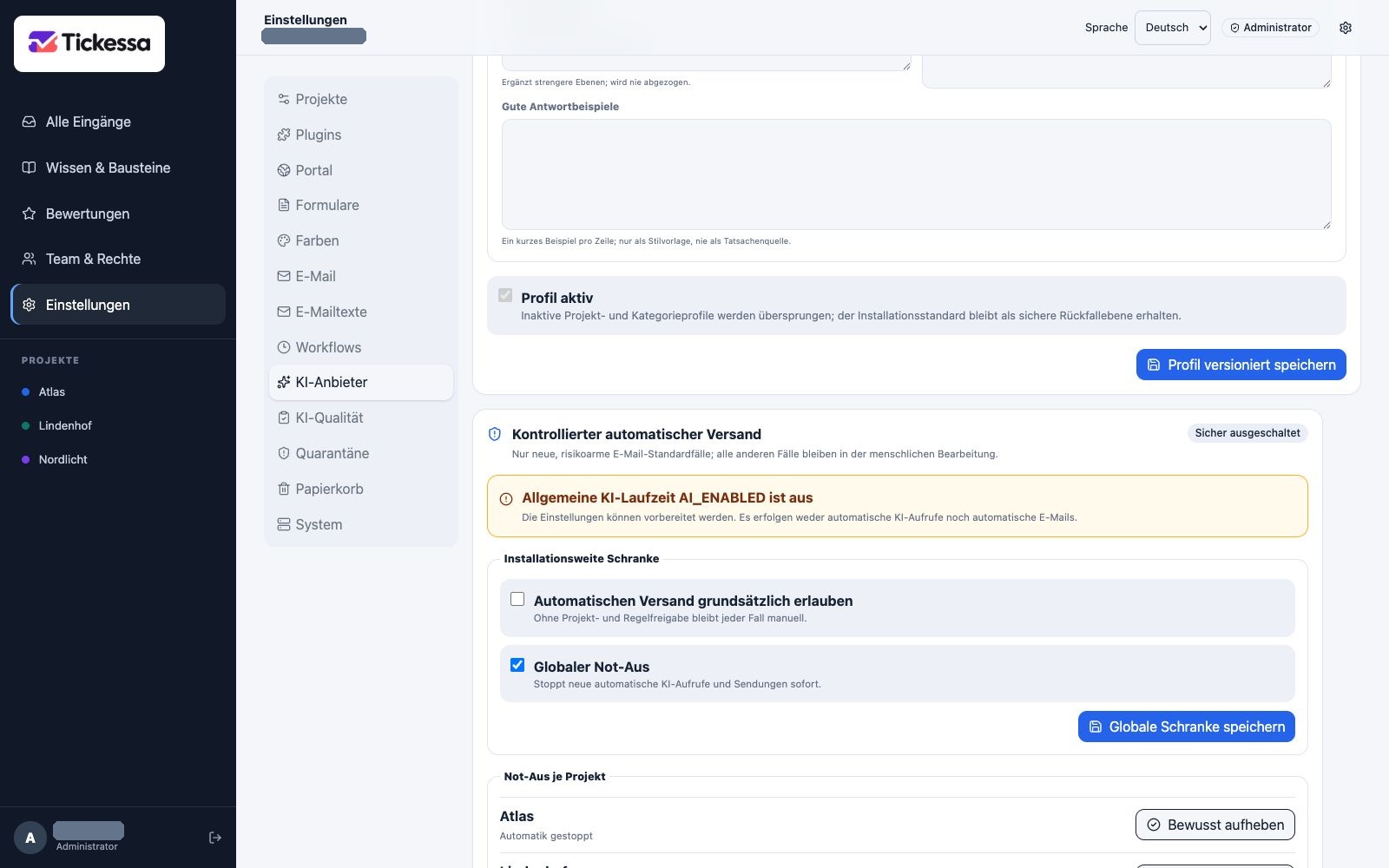This screenshot has height=868, width=1389.
Task: Enable Automatischen Versand grundsätzlich erlauben
Action: 517,599
